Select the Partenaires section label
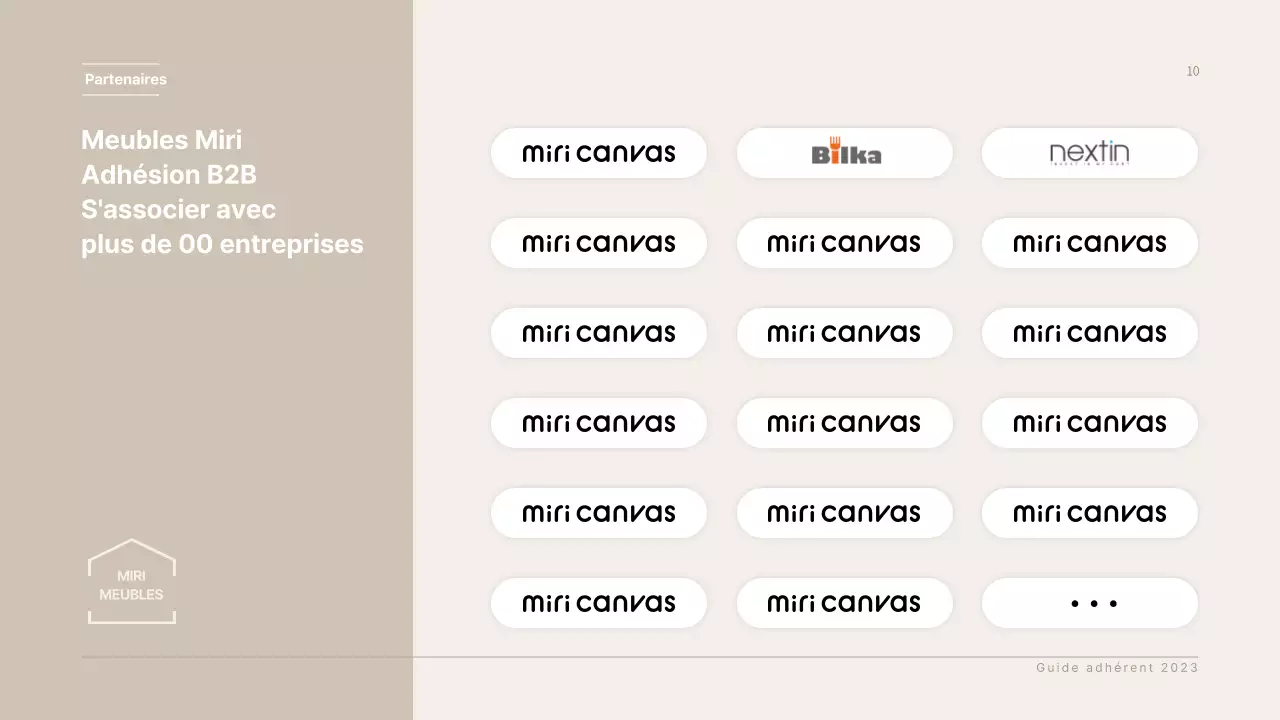This screenshot has width=1280, height=720. (125, 79)
